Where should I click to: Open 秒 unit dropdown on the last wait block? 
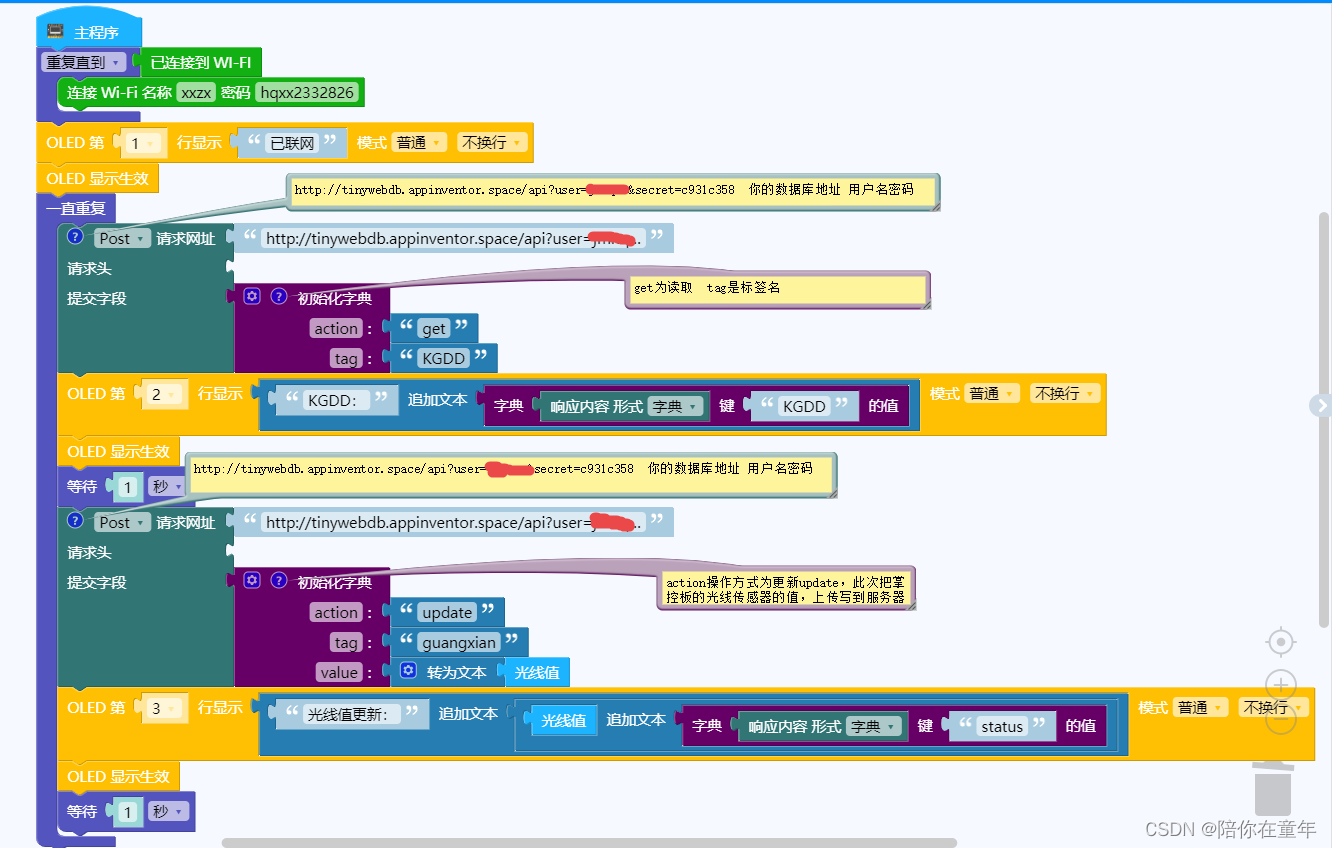coord(167,811)
